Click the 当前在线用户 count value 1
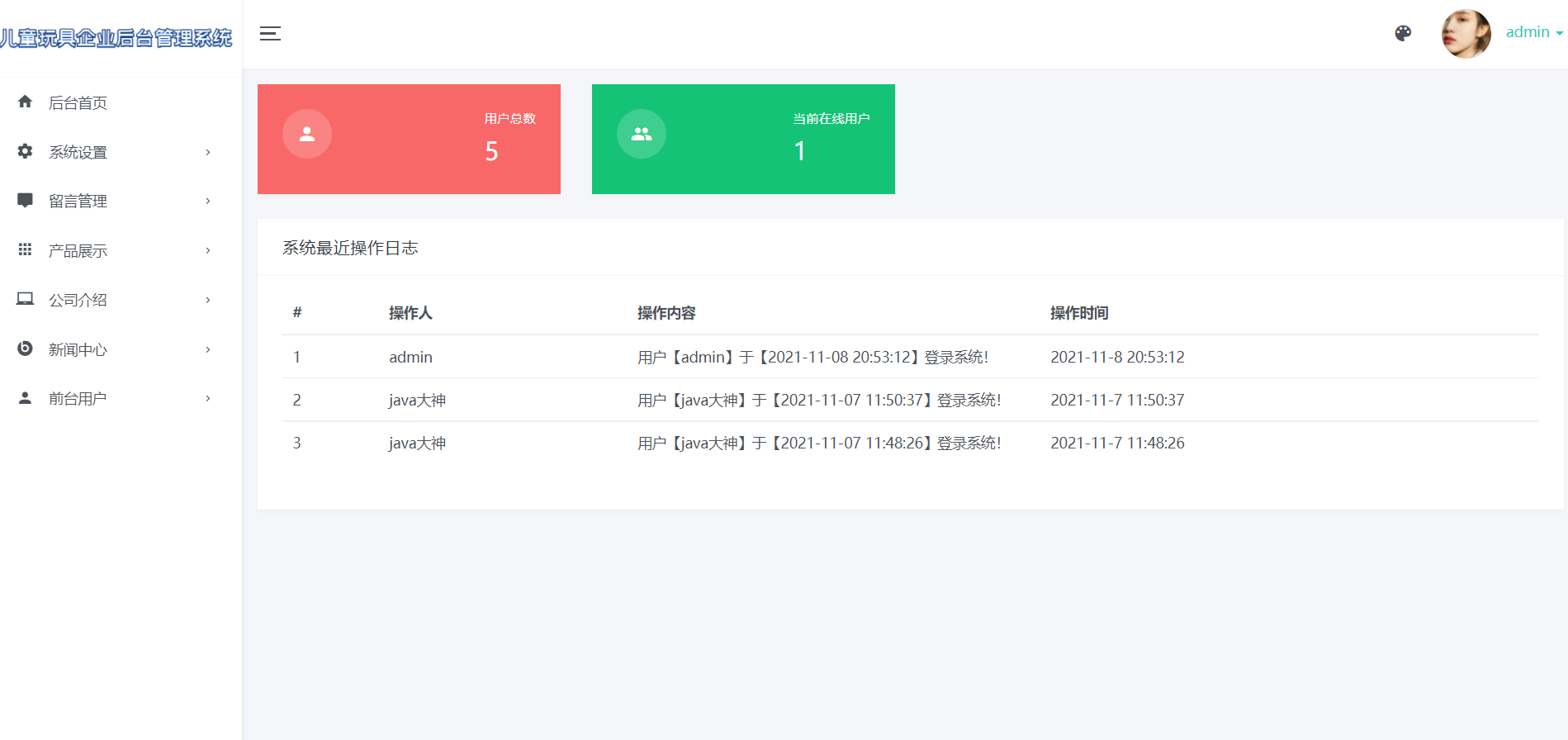The height and width of the screenshot is (740, 1568). pos(799,151)
